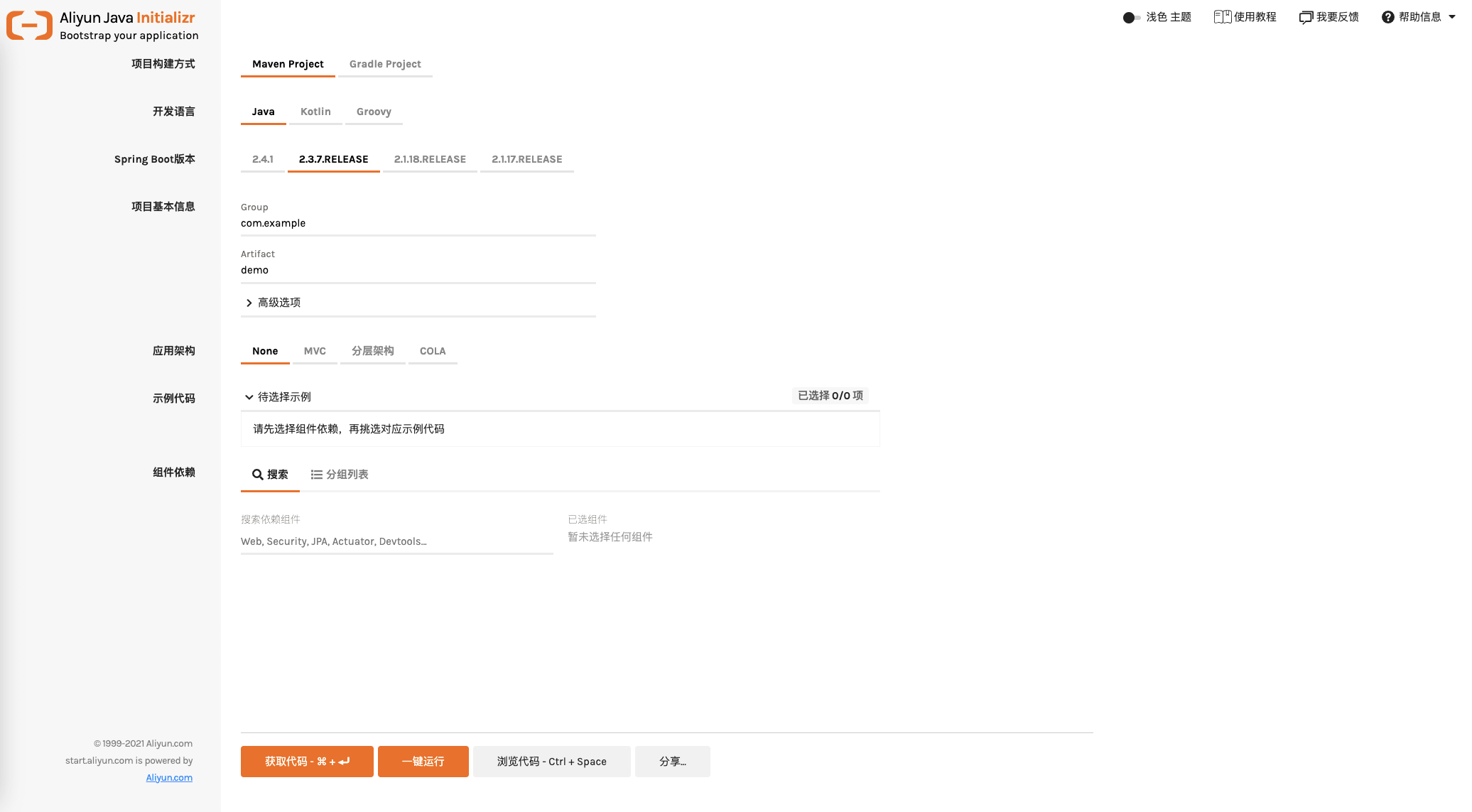The image size is (1472, 812).
Task: Open the 帮助信息 dropdown arrow
Action: point(1452,17)
